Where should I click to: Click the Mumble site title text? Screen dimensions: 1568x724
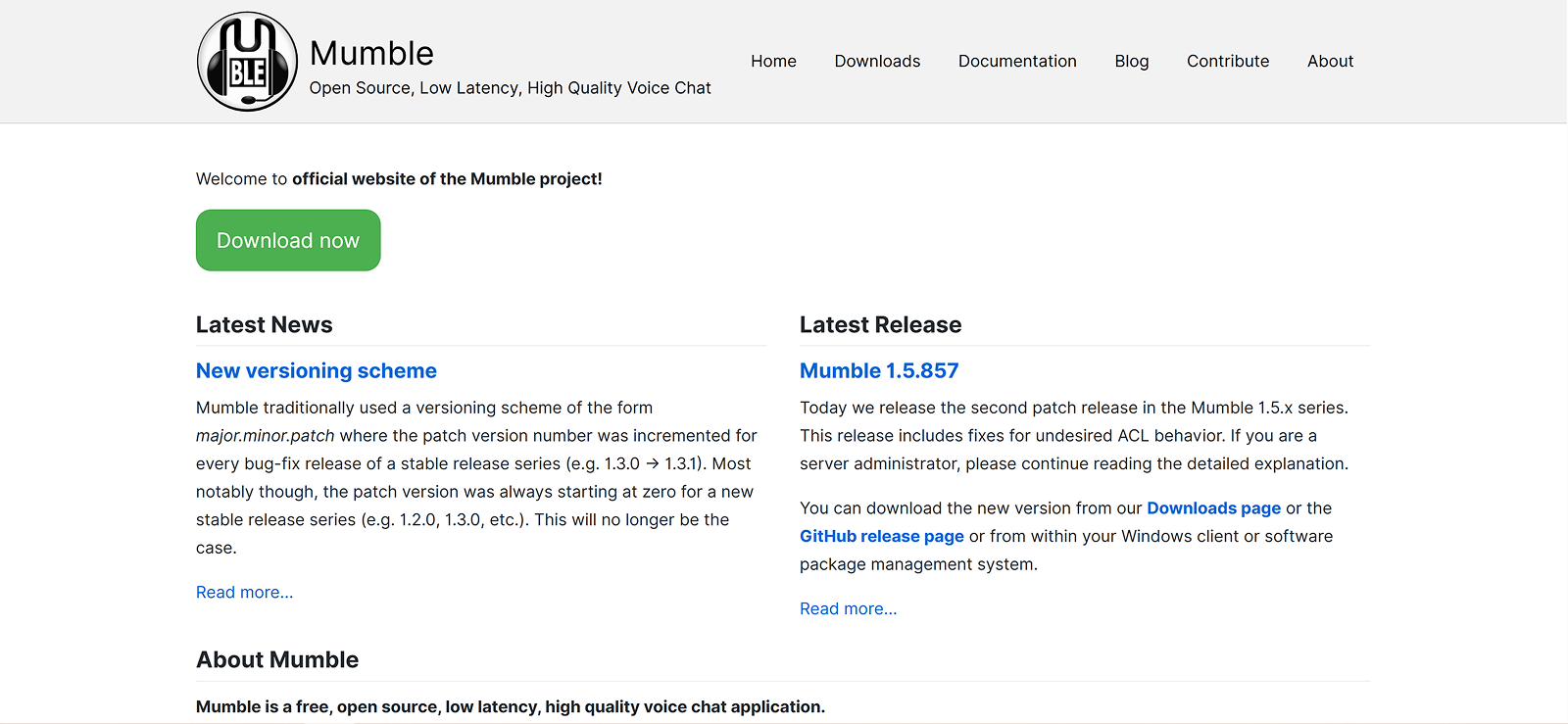[x=371, y=53]
